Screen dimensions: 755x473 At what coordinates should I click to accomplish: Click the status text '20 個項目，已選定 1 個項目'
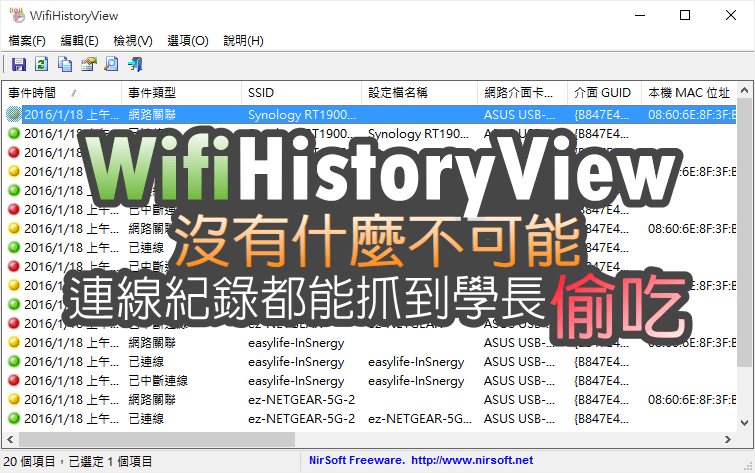[78, 461]
